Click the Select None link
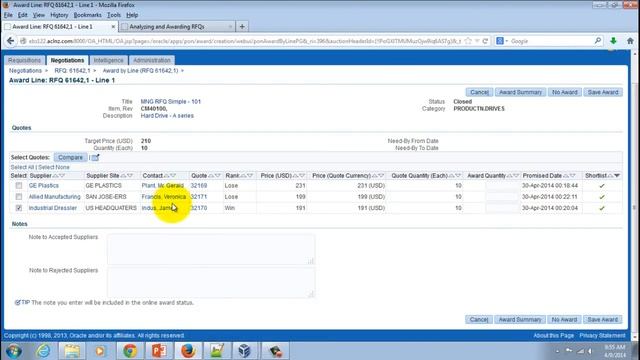The image size is (640, 360). [54, 167]
